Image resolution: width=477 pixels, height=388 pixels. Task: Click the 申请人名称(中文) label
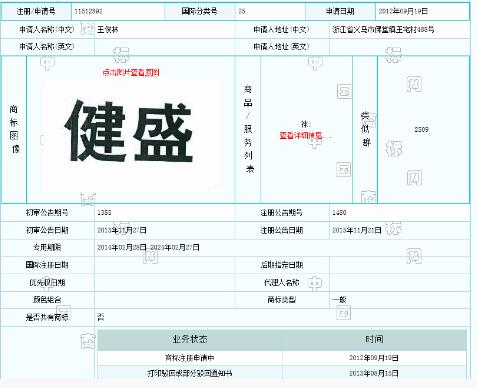coord(47,29)
